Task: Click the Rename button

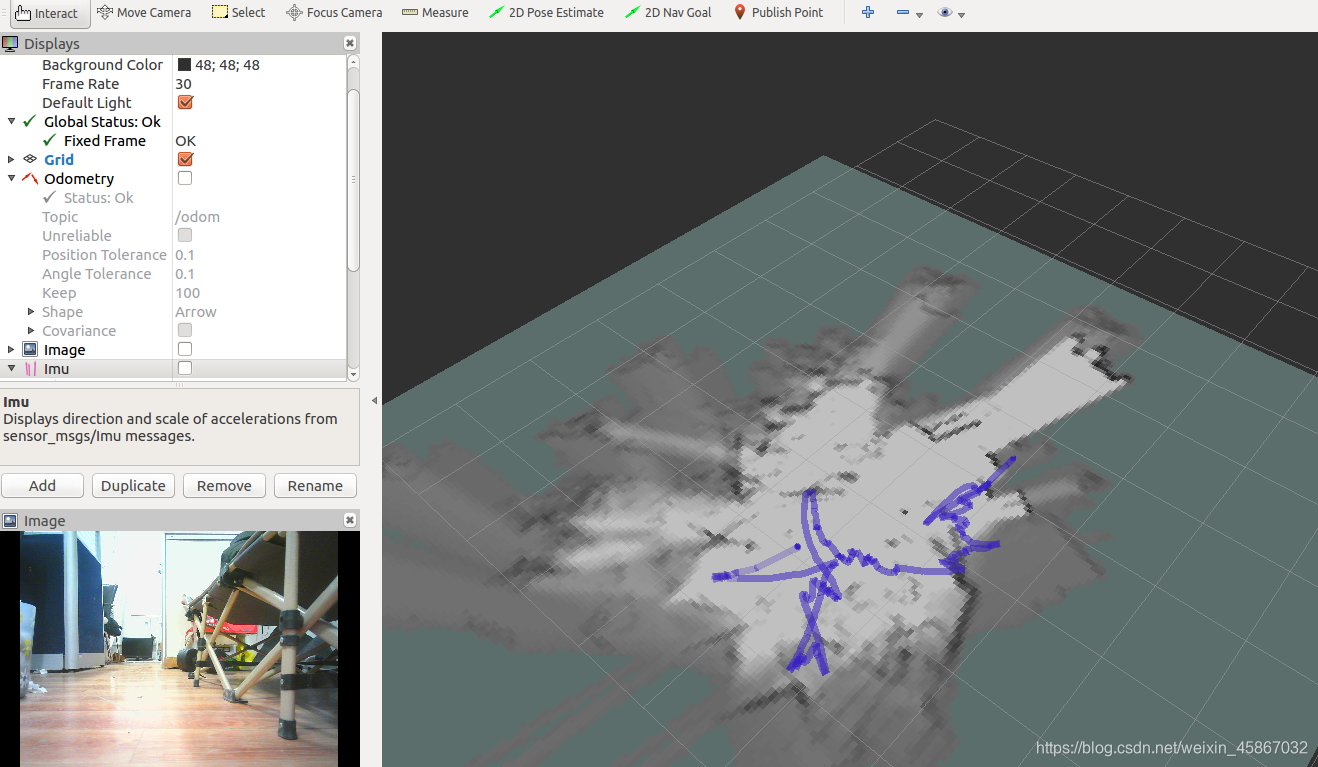Action: pos(315,485)
